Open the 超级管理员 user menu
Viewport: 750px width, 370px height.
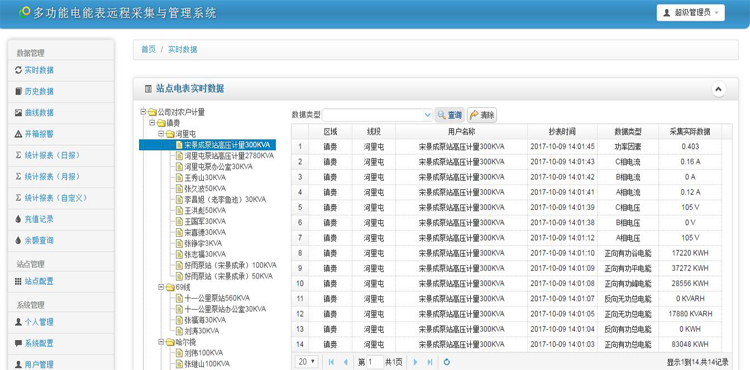(691, 13)
